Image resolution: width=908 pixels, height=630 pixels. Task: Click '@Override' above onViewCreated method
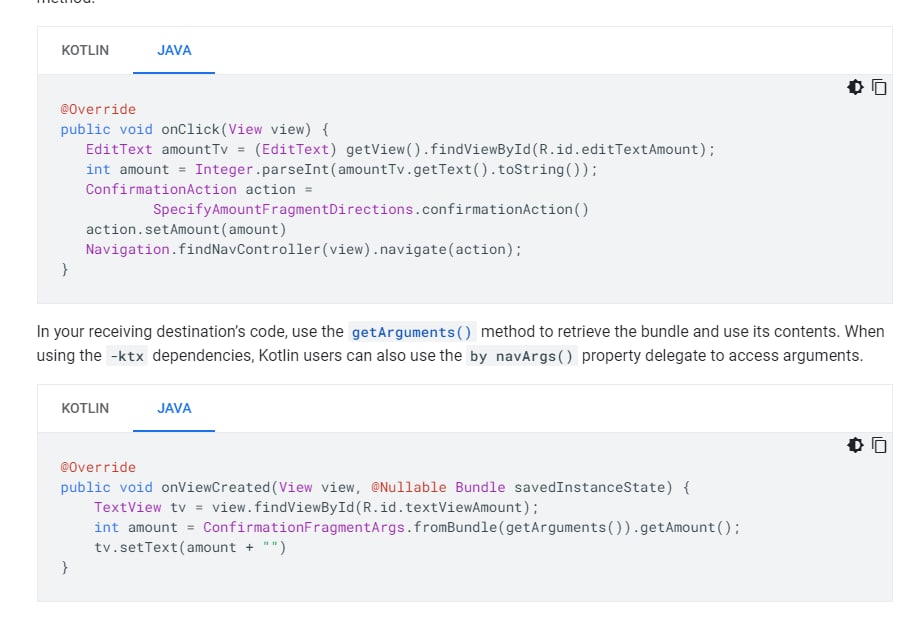tap(98, 467)
